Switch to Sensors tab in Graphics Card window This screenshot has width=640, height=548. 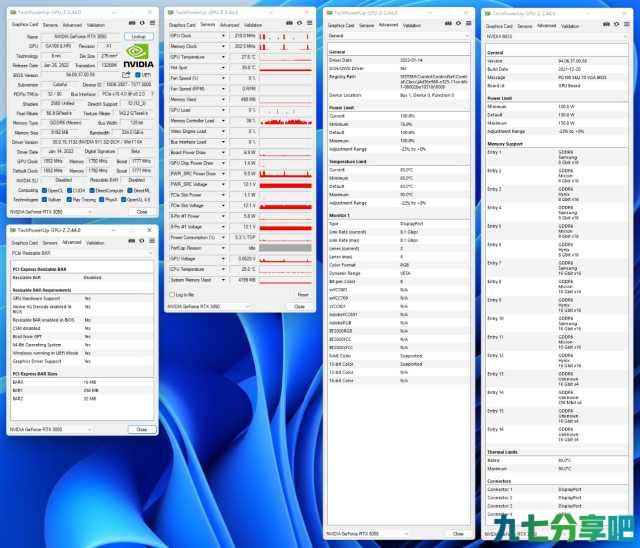tap(50, 25)
